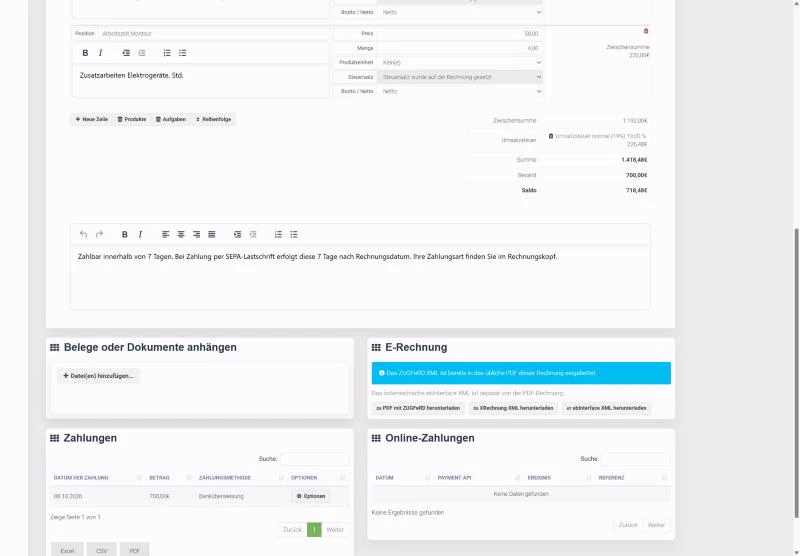Increase indent in the payment terms editor
The image size is (800, 556).
pyautogui.click(x=237, y=234)
